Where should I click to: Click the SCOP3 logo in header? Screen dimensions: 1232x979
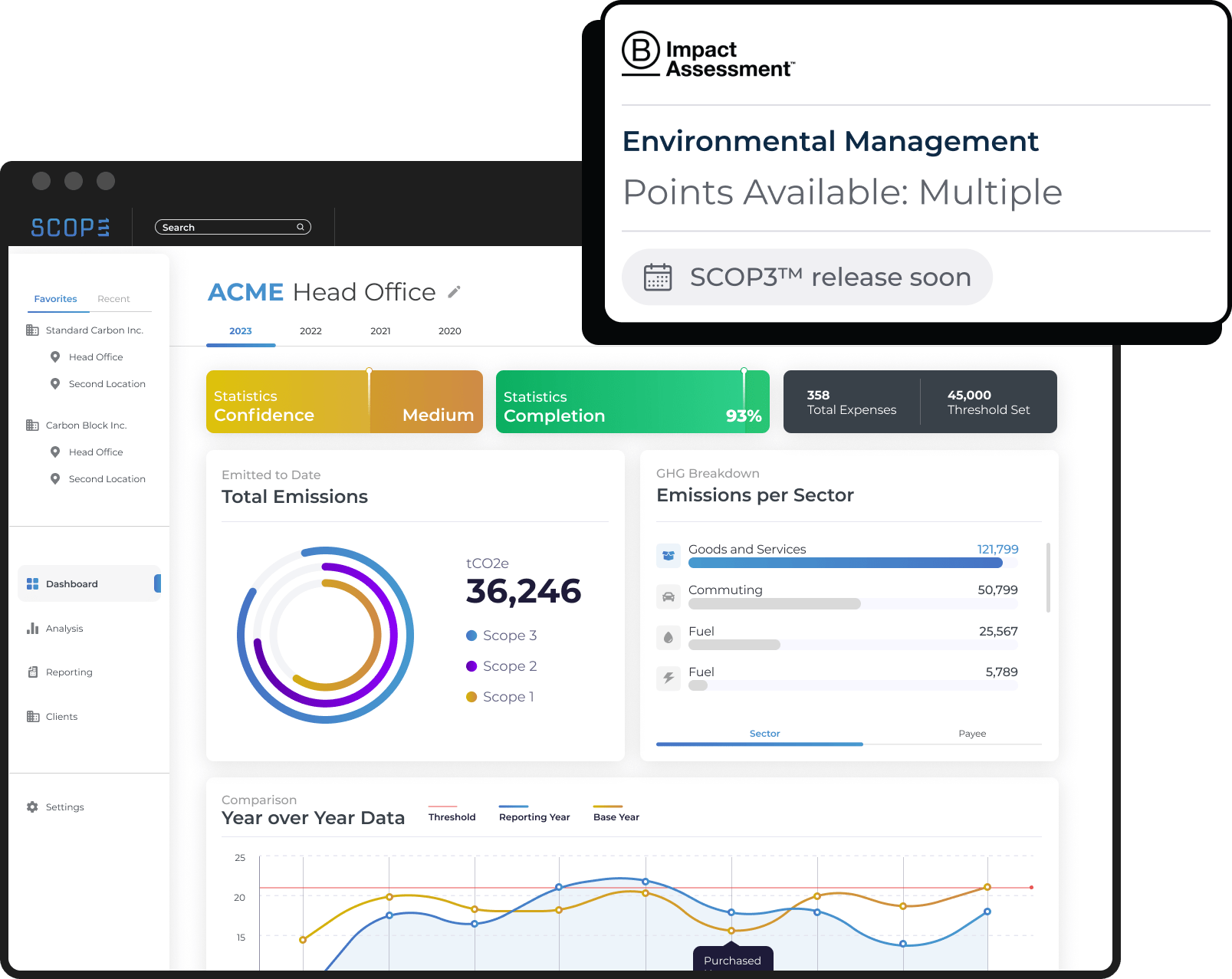71,228
